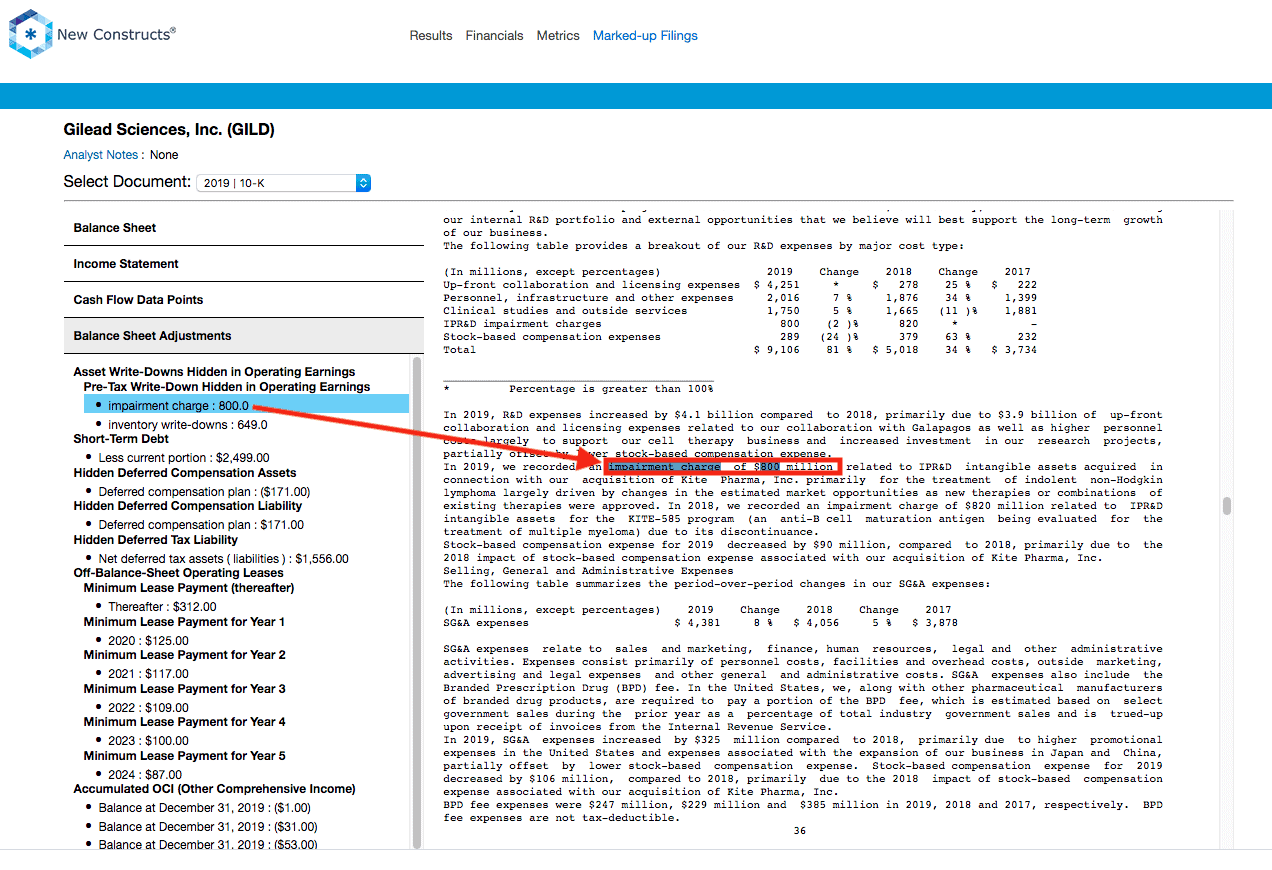Click the Minimum Lease Payment for Year 1 heading
This screenshot has width=1272, height=870.
(185, 622)
